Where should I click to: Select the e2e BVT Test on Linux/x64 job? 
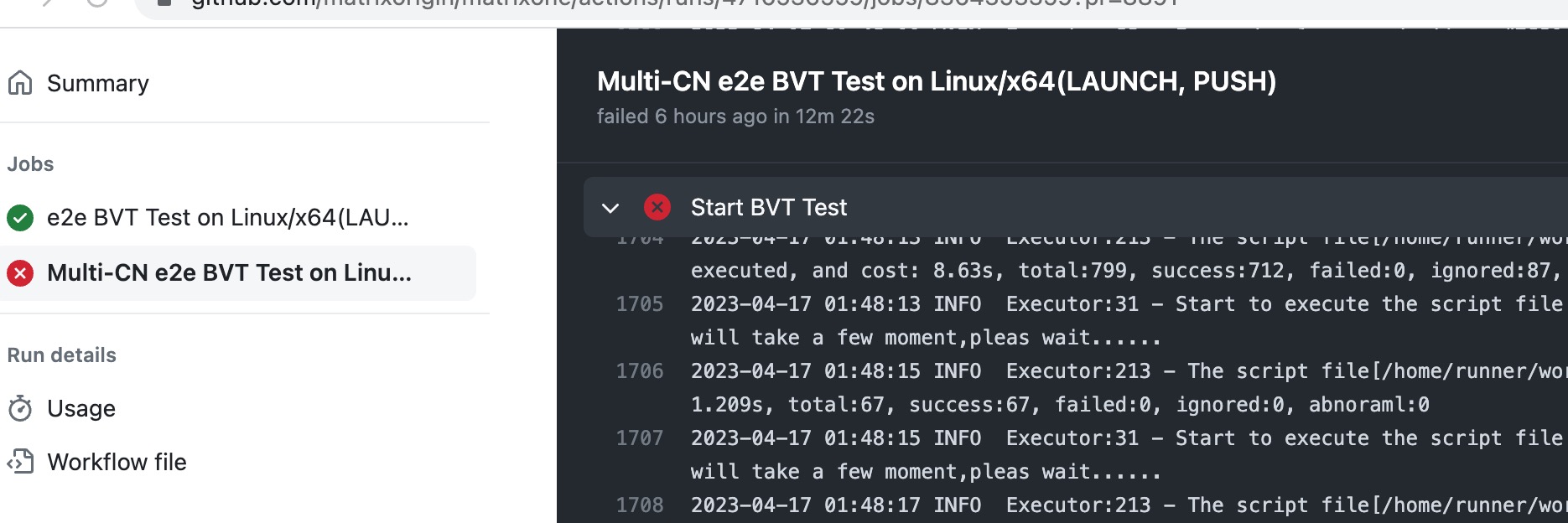[228, 218]
